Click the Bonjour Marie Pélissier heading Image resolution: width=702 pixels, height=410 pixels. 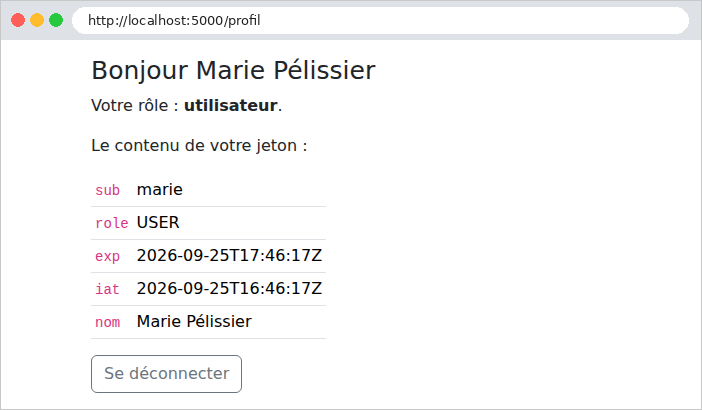[233, 71]
